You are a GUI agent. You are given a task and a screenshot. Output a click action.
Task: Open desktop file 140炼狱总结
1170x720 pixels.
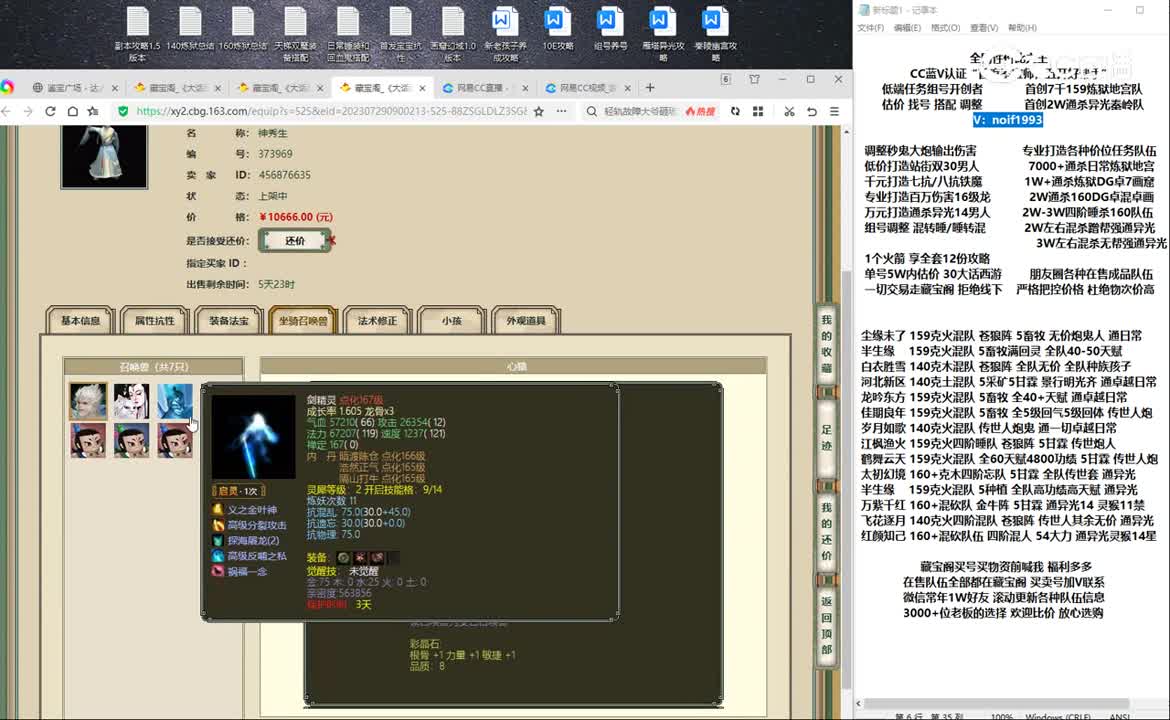click(x=190, y=30)
